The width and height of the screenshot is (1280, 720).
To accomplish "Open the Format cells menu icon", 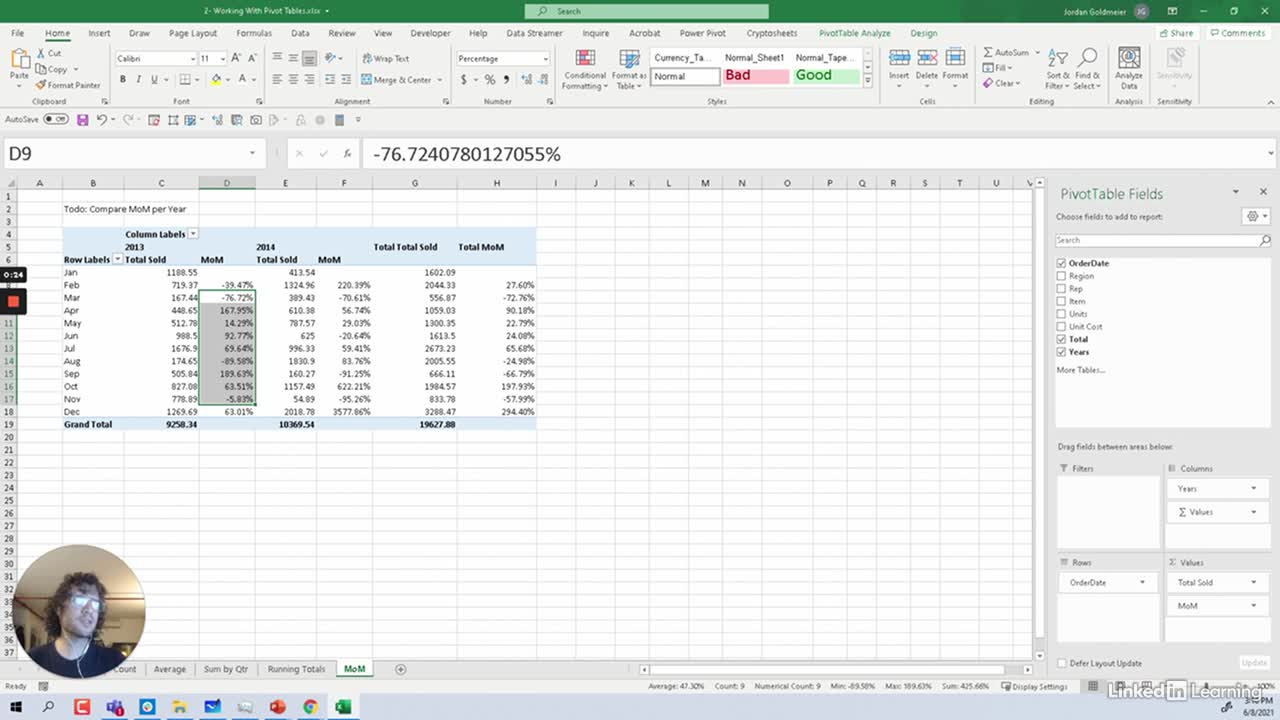I will [x=955, y=58].
